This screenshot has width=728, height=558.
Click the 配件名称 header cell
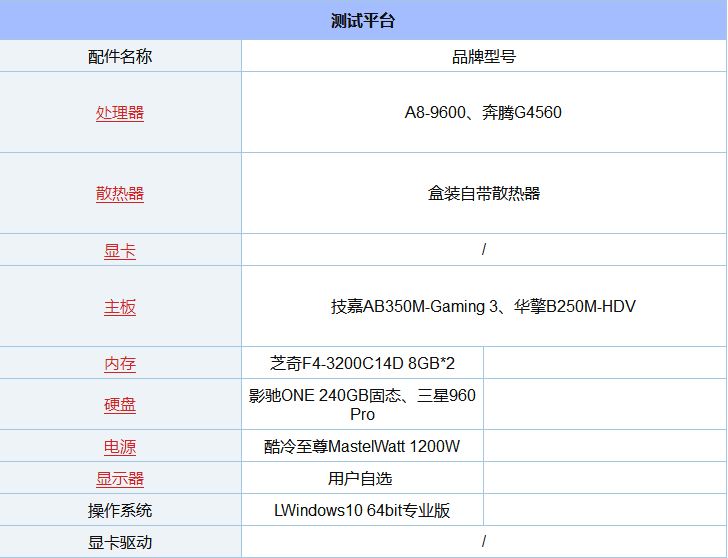point(120,56)
